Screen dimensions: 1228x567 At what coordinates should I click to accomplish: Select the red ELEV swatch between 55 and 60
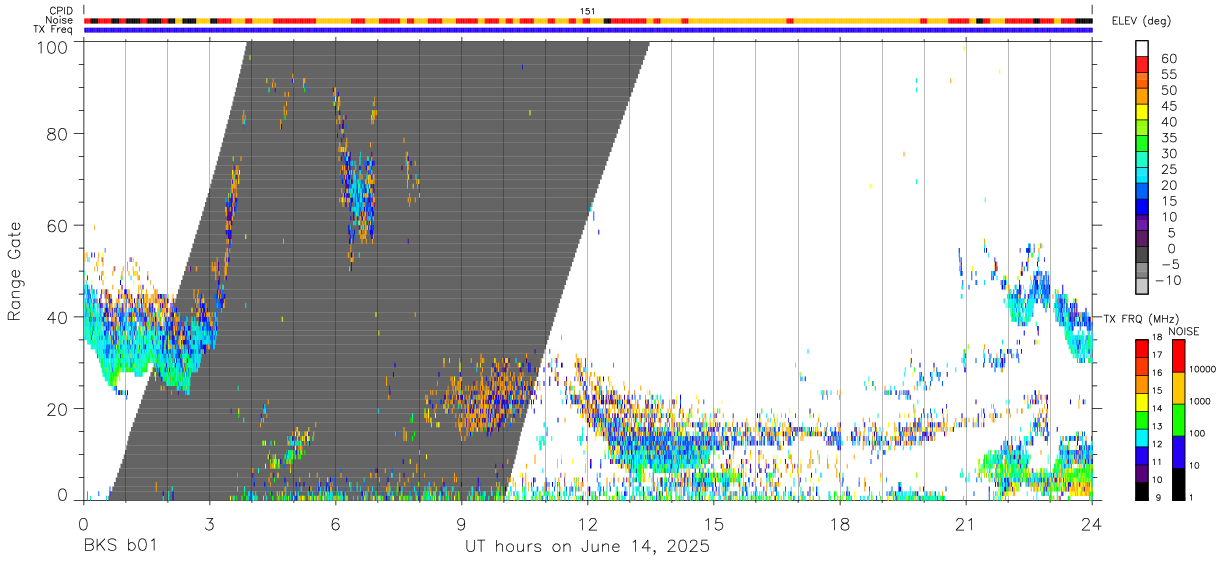pos(1142,64)
